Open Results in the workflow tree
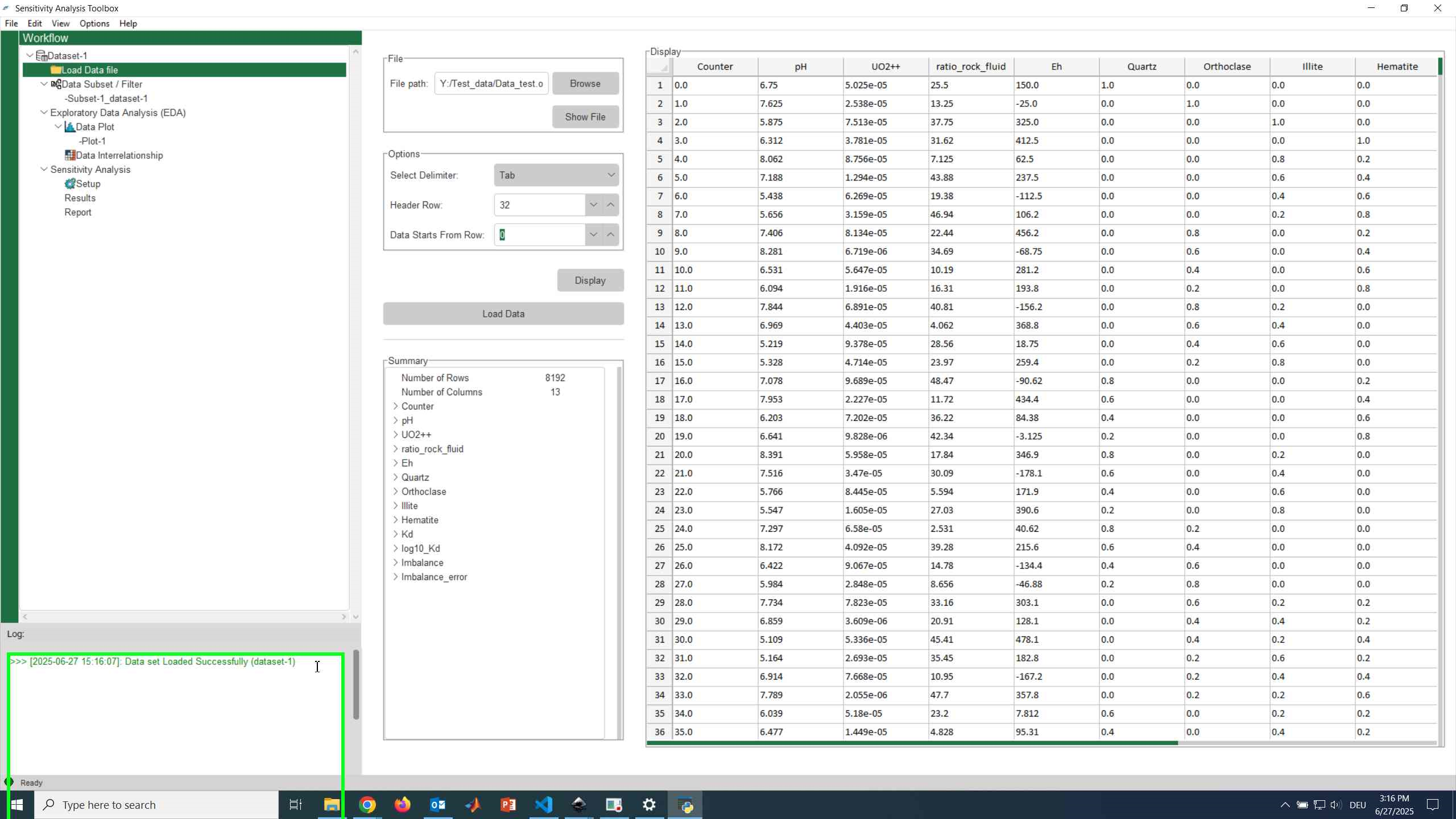1456x819 pixels. click(80, 198)
